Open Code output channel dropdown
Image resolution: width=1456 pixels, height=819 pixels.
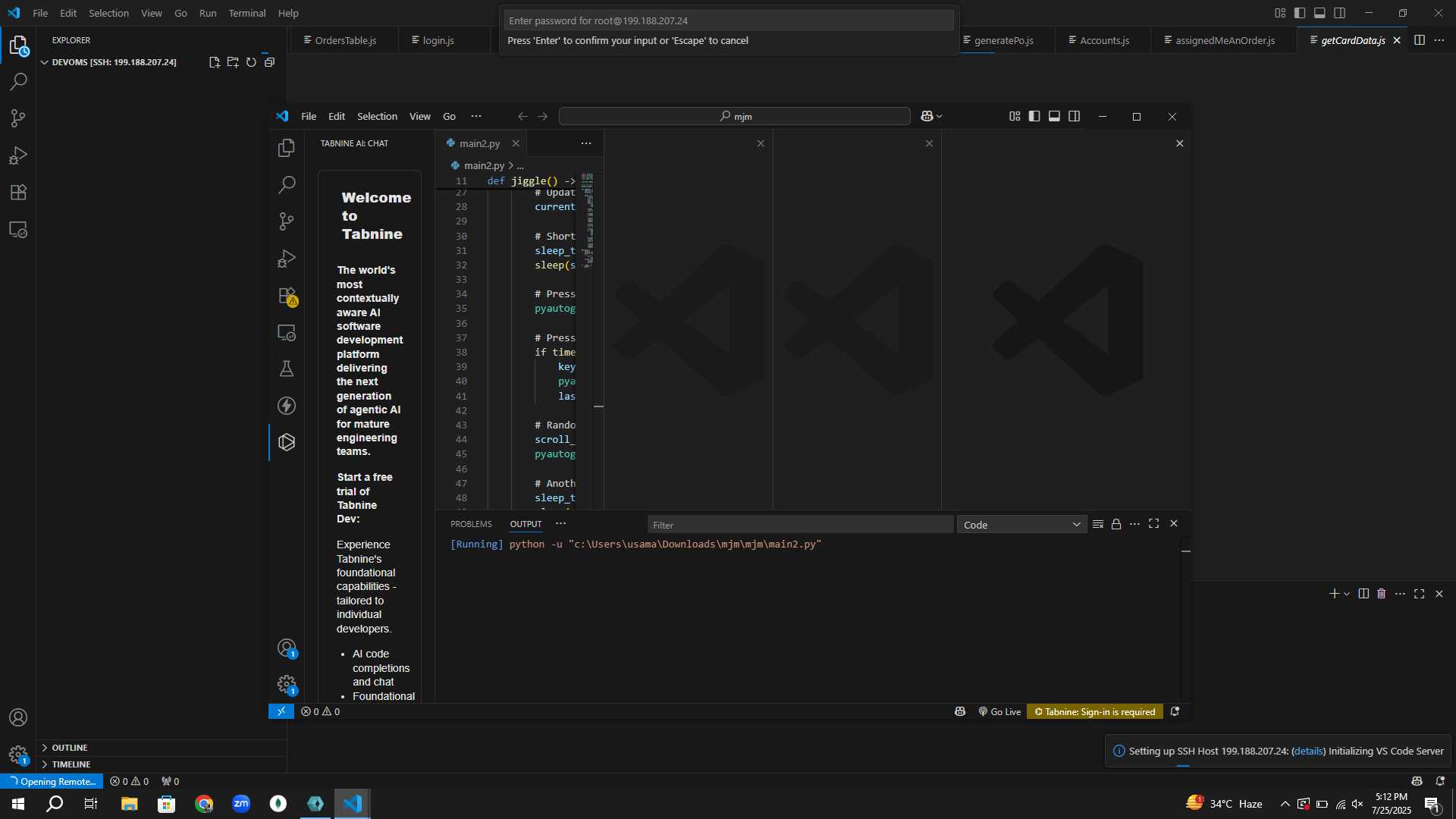click(1021, 525)
